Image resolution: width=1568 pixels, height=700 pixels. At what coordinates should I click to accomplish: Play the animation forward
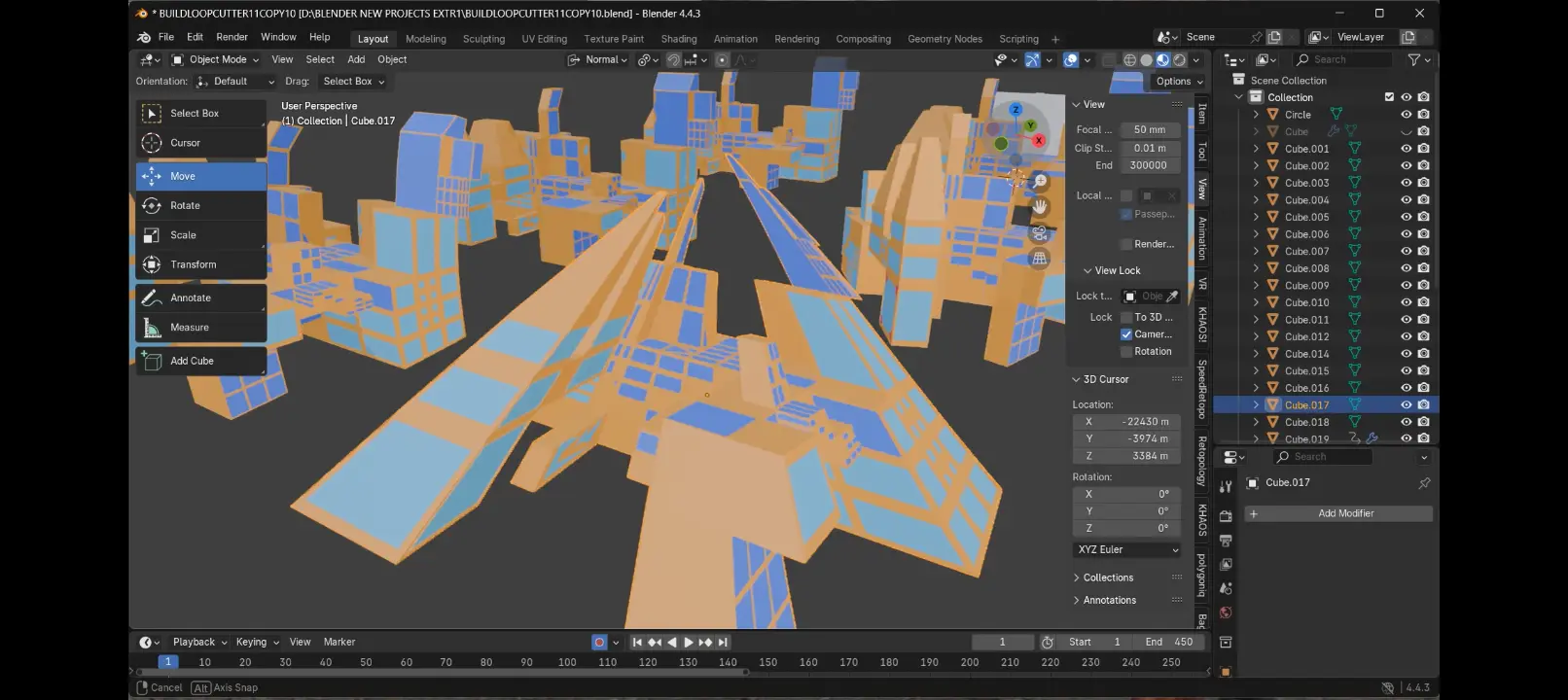(689, 642)
